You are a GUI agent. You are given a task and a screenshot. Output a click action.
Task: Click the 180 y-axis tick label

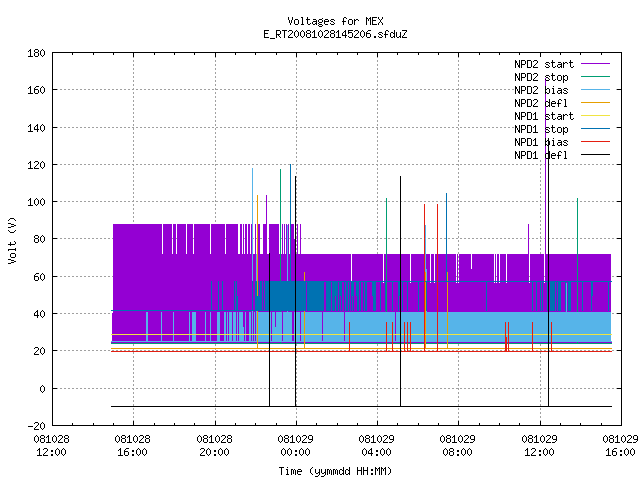[x=36, y=53]
